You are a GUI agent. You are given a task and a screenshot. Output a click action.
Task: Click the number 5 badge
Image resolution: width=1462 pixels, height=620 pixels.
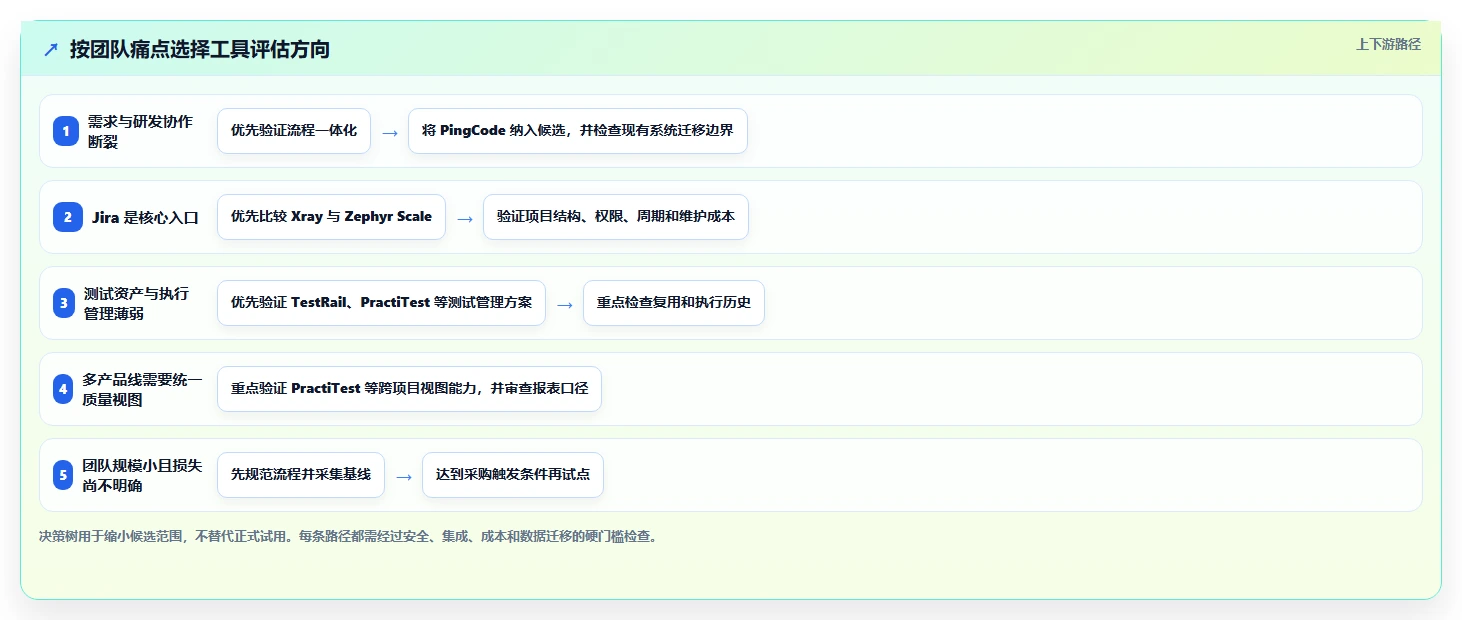[x=63, y=475]
